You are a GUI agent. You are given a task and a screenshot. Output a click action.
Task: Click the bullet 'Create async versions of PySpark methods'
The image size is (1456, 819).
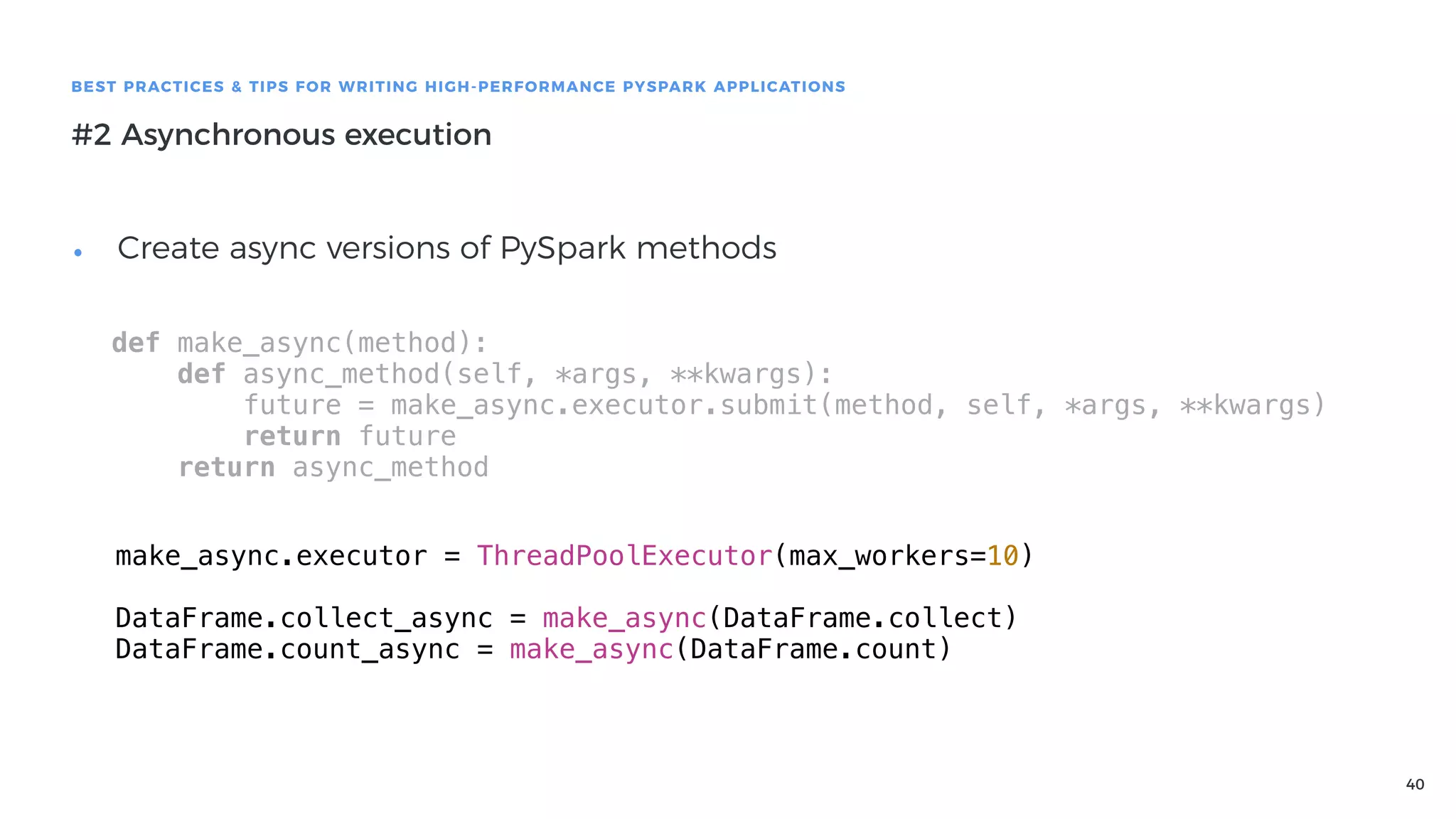pos(446,248)
